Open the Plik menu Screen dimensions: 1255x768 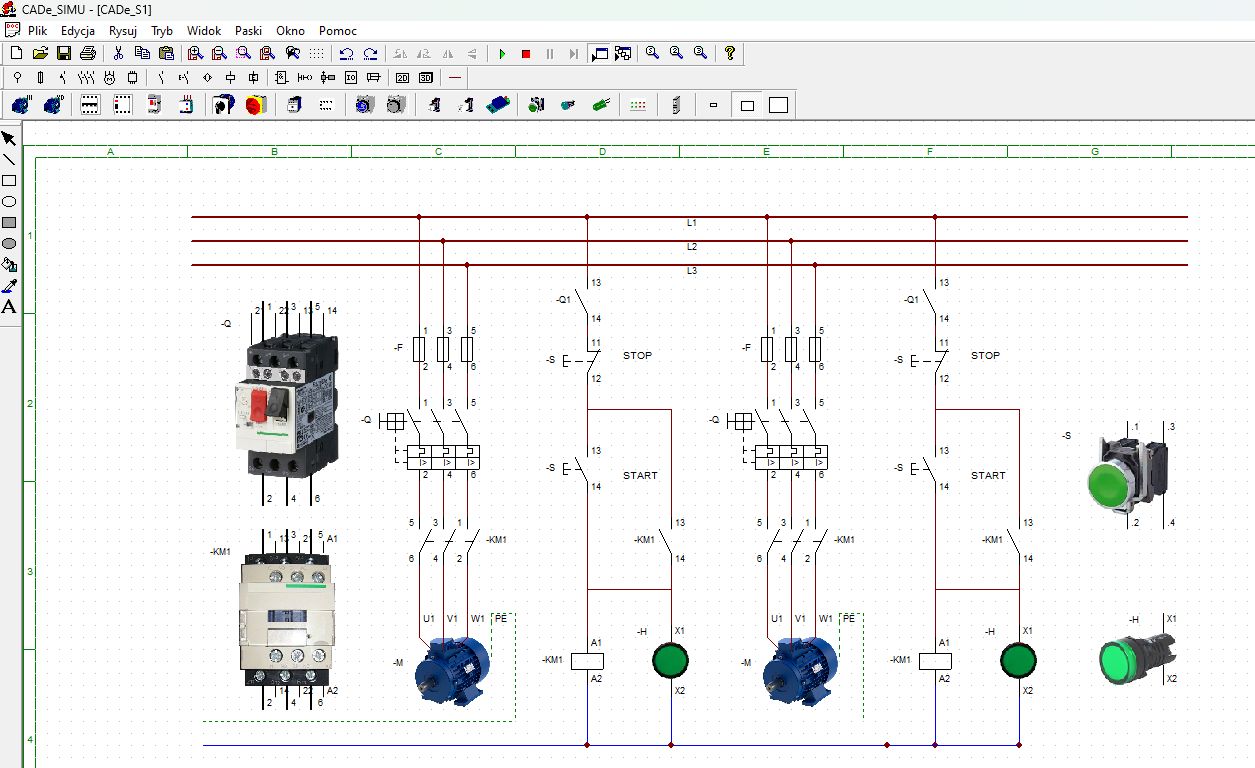[37, 31]
